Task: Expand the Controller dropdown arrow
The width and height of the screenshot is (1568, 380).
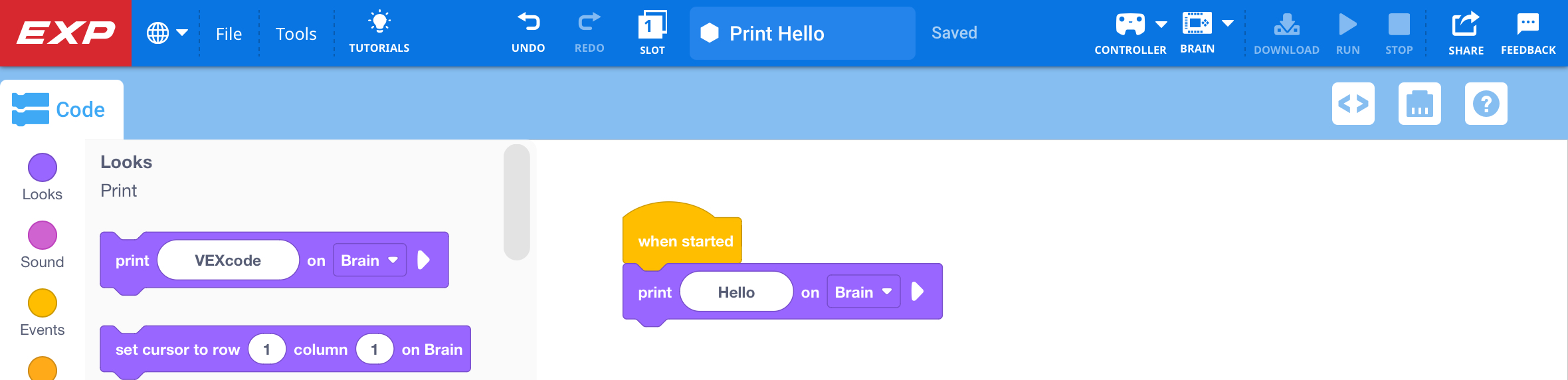Action: [1161, 25]
